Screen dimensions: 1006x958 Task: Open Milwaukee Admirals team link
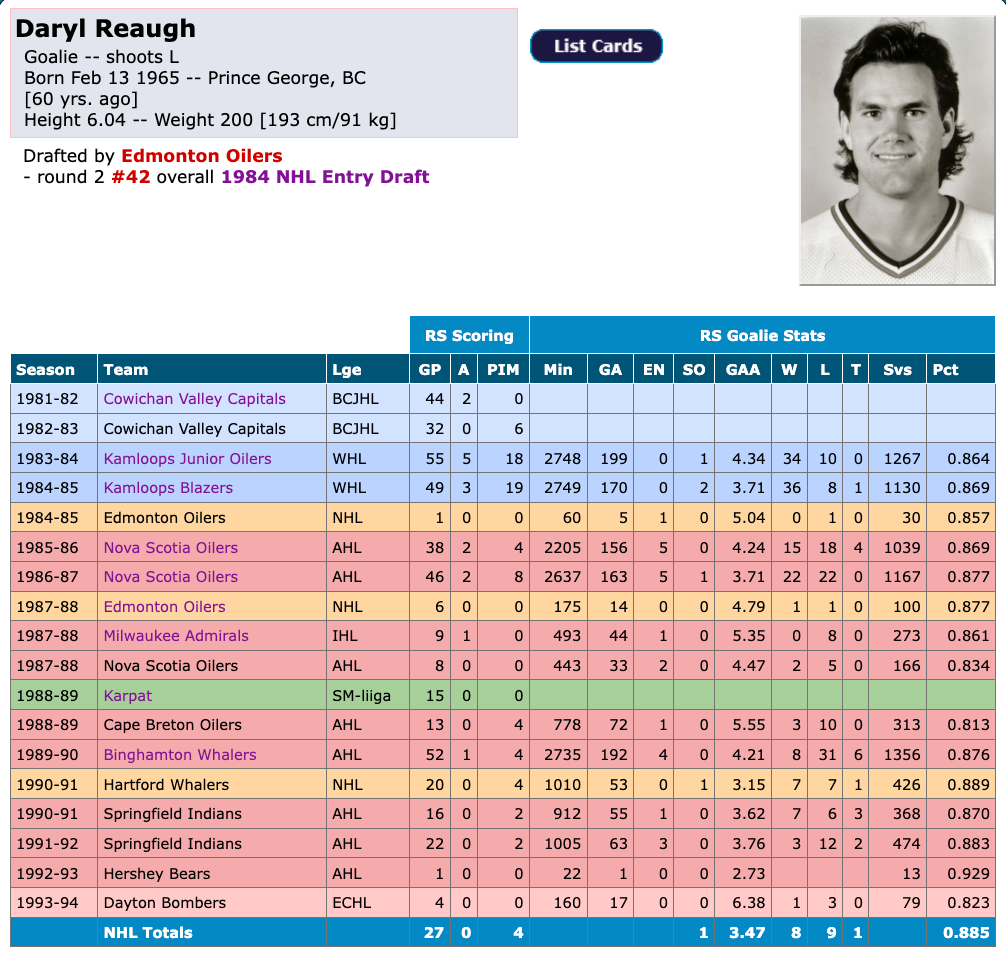176,636
